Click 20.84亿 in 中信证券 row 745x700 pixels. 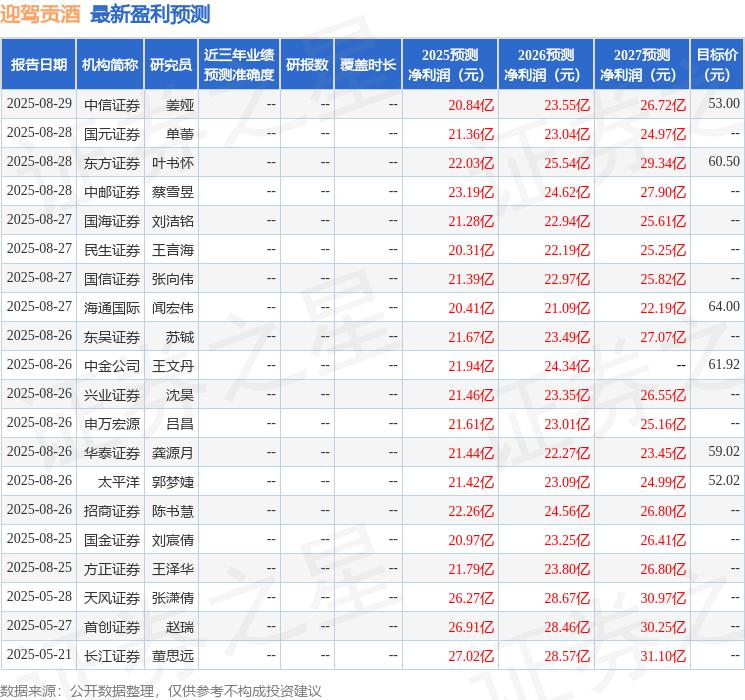point(471,105)
